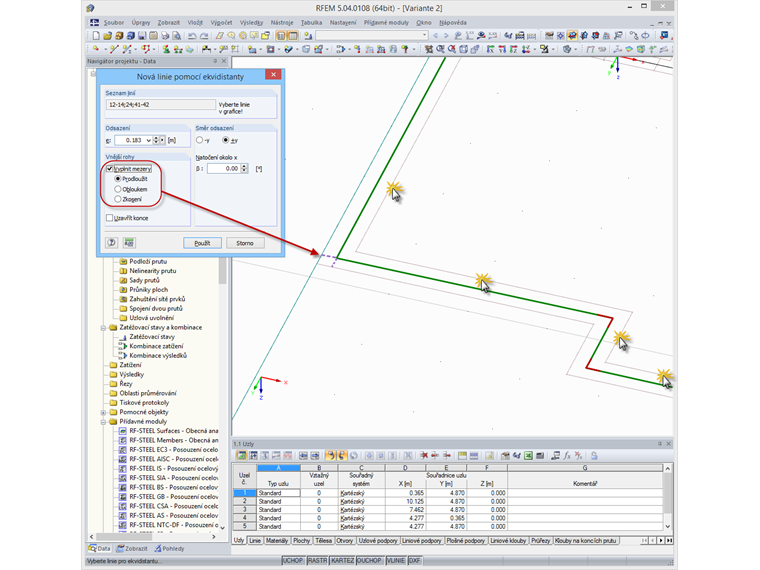Image resolution: width=760 pixels, height=570 pixels.
Task: Click the New document icon in toolbar
Action: point(96,35)
